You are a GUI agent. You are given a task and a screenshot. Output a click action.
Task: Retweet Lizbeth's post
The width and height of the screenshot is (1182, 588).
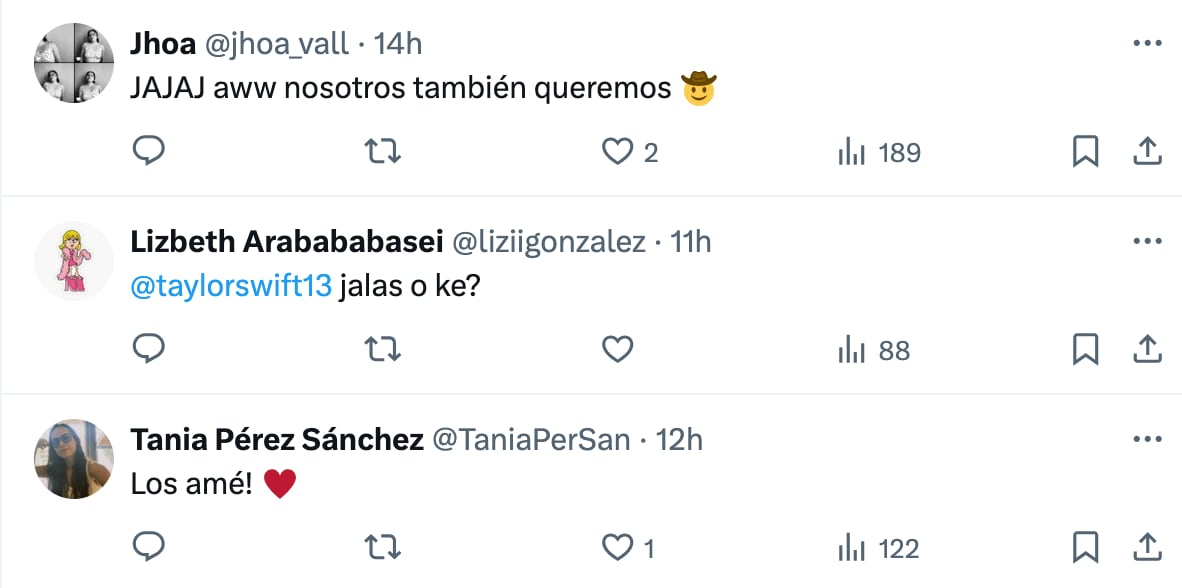(382, 349)
